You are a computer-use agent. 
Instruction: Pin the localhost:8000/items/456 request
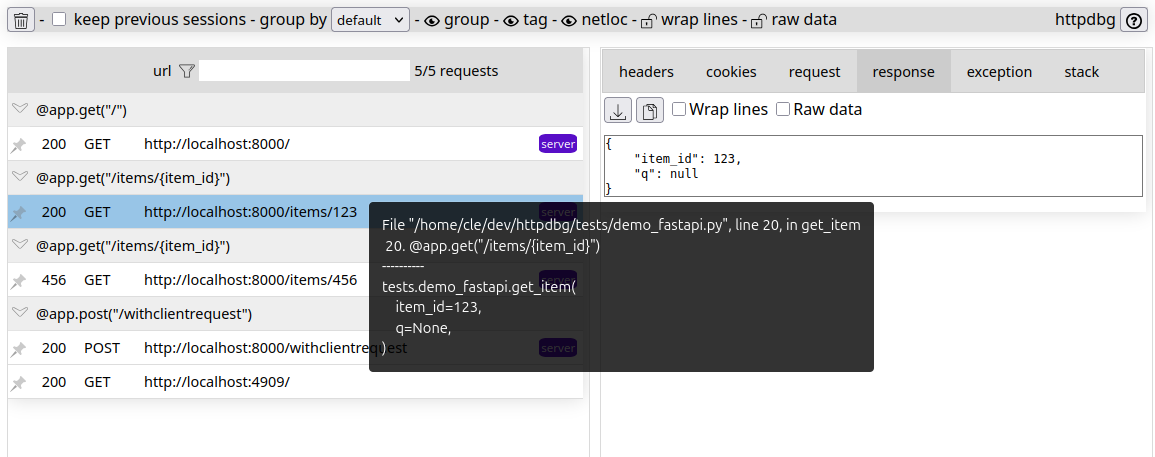click(18, 281)
